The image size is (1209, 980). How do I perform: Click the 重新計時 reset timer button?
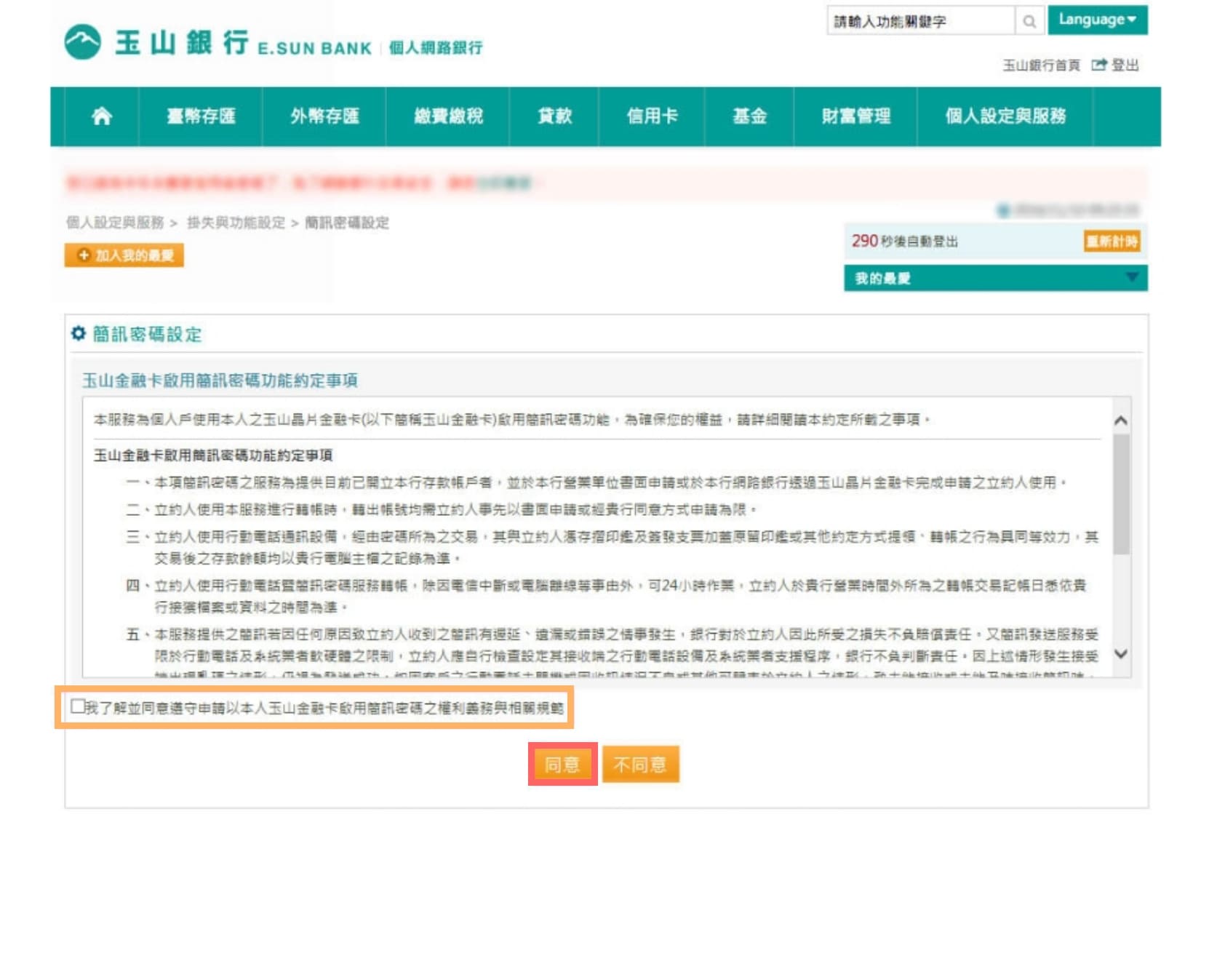pos(1112,242)
